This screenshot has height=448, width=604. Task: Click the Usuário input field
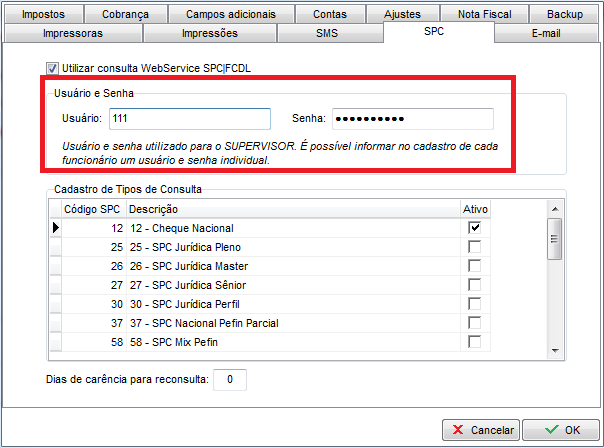(190, 119)
